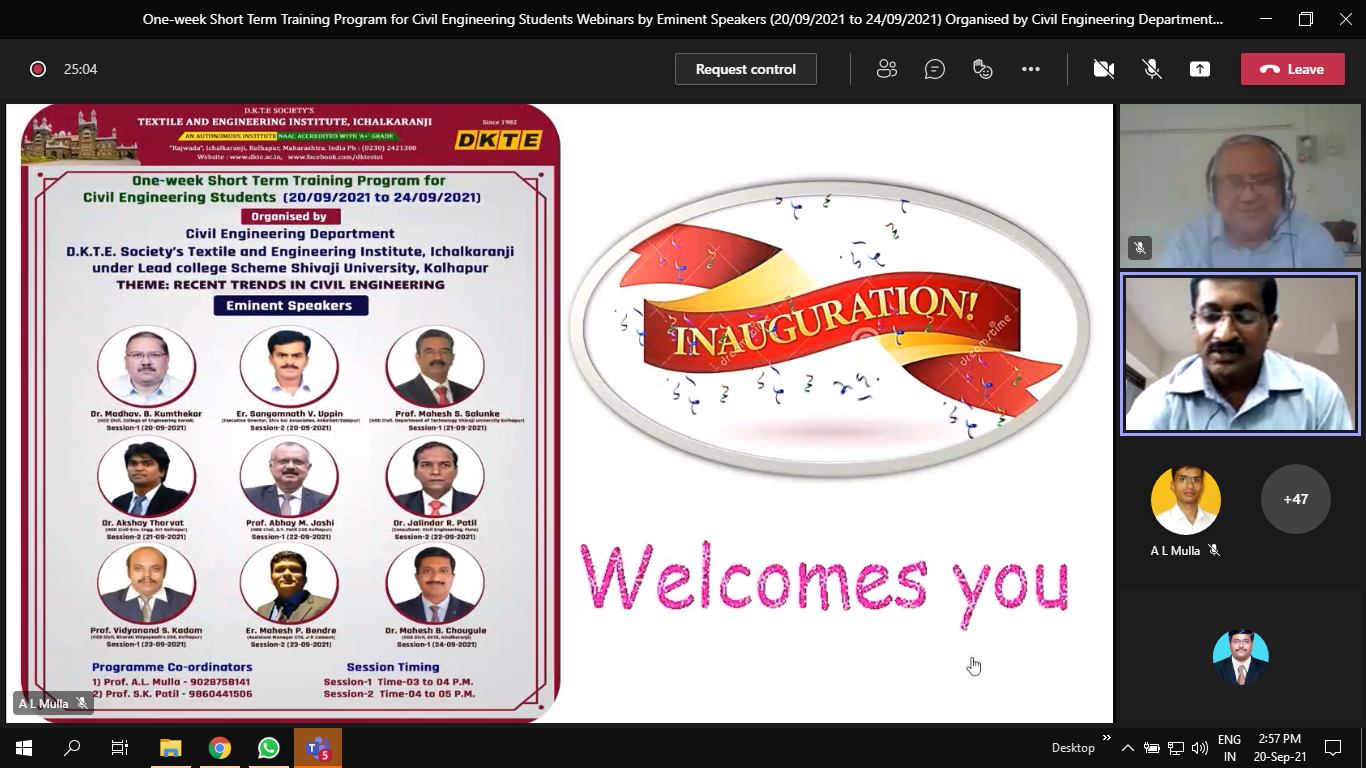Click the muted mic badge on the headset video tile

pos(1139,247)
